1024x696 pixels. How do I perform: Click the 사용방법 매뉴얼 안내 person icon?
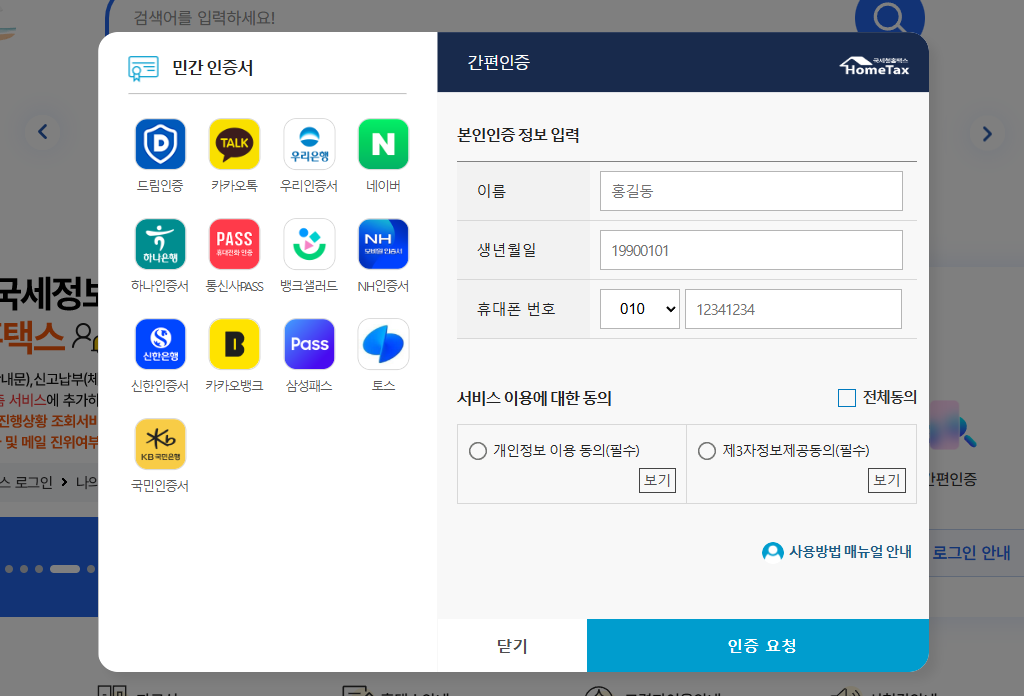pyautogui.click(x=773, y=552)
